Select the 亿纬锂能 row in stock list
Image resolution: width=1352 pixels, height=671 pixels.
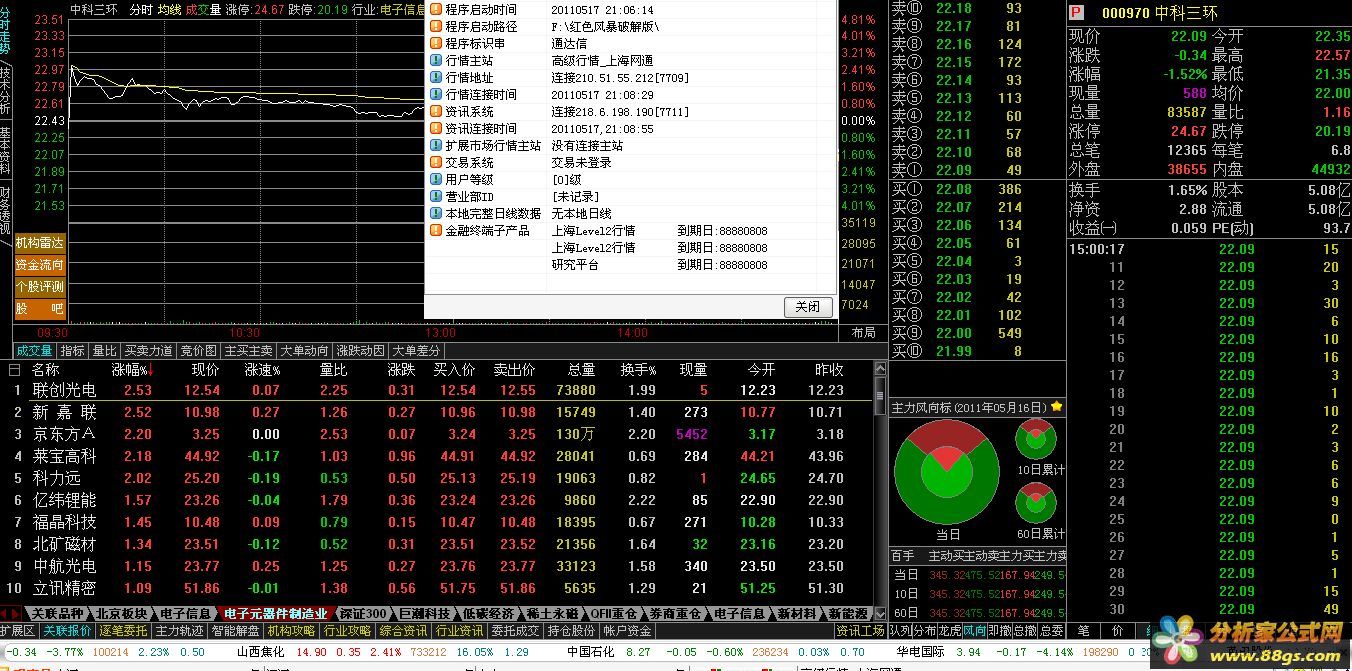click(437, 500)
